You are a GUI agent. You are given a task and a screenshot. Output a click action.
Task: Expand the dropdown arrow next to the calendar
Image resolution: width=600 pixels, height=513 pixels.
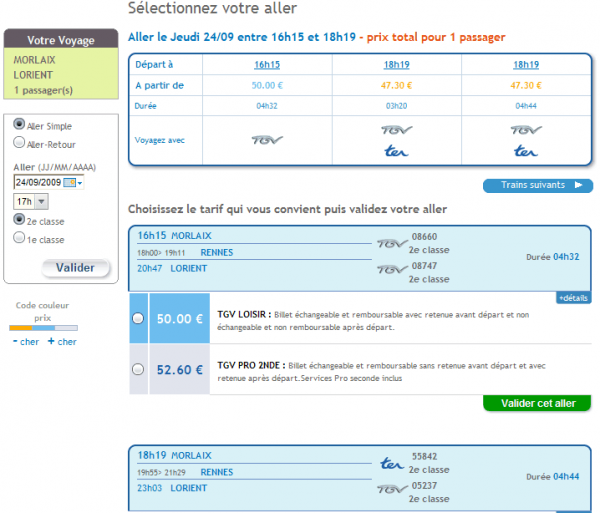point(80,183)
